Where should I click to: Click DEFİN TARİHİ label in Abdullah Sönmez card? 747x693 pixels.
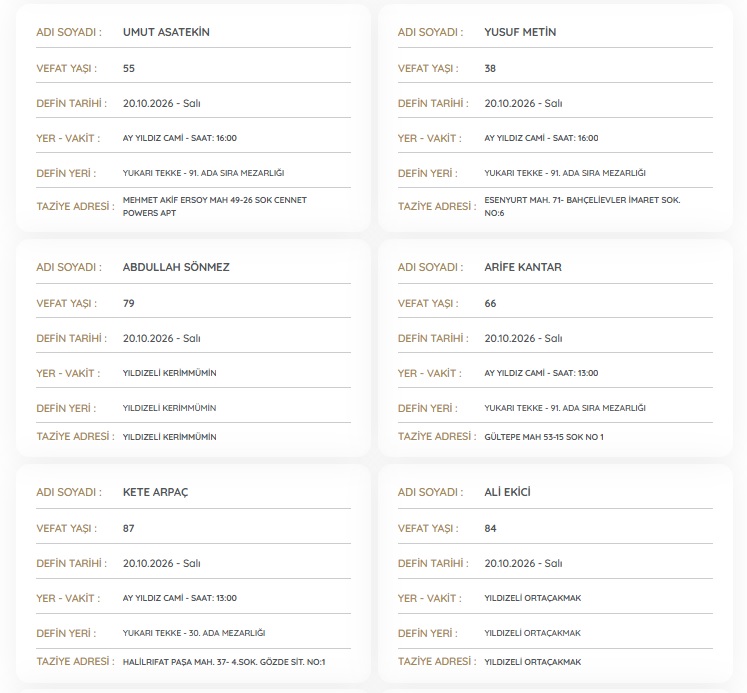click(x=71, y=338)
